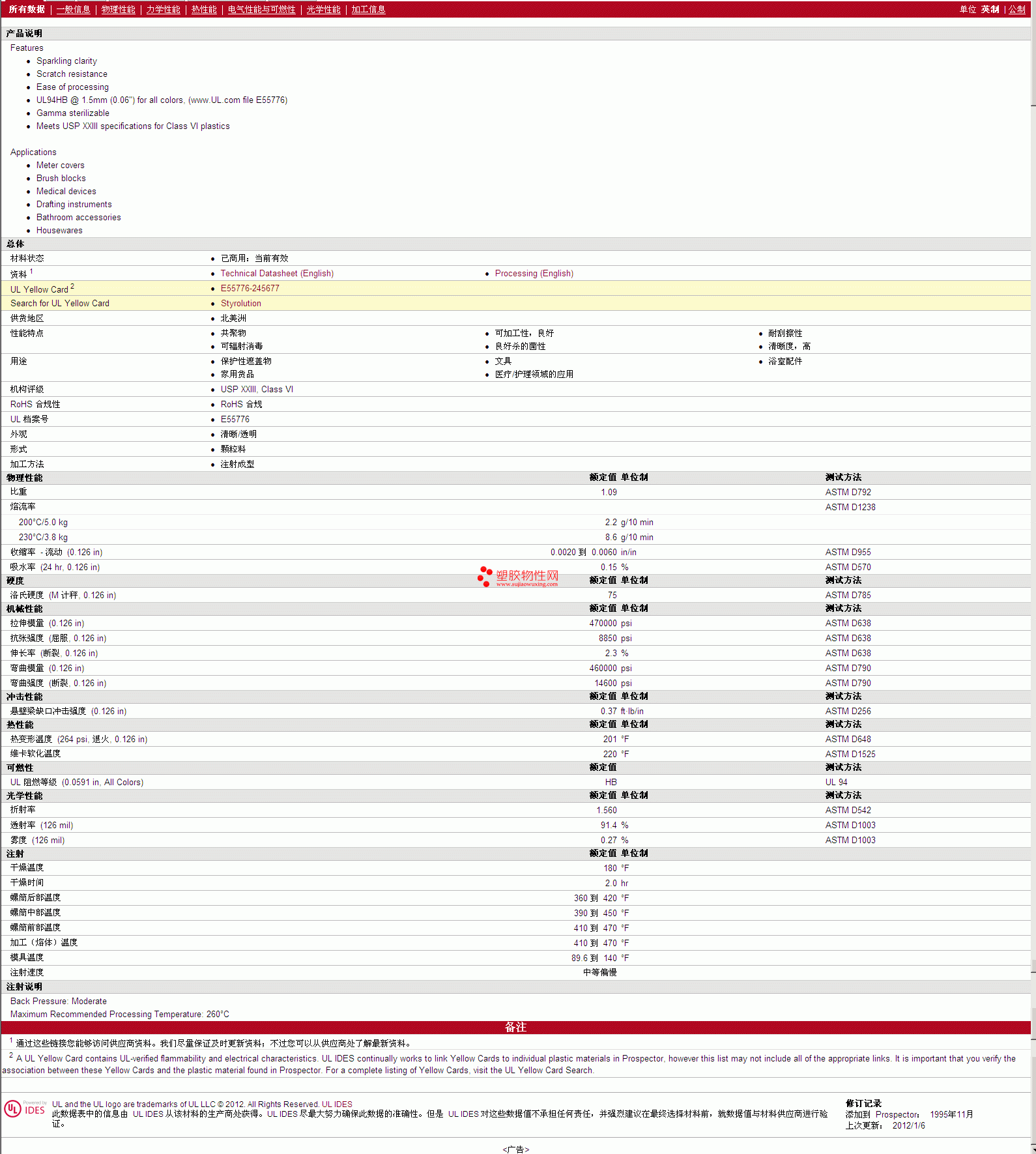This screenshot has width=1036, height=1154.
Task: Select the 所有数据 tab
Action: 27,9
